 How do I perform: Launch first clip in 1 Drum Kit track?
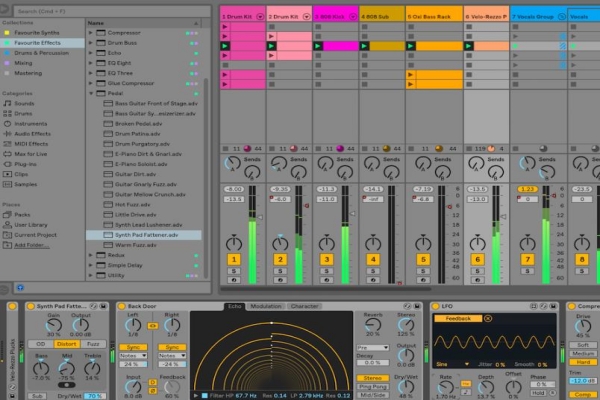225,27
